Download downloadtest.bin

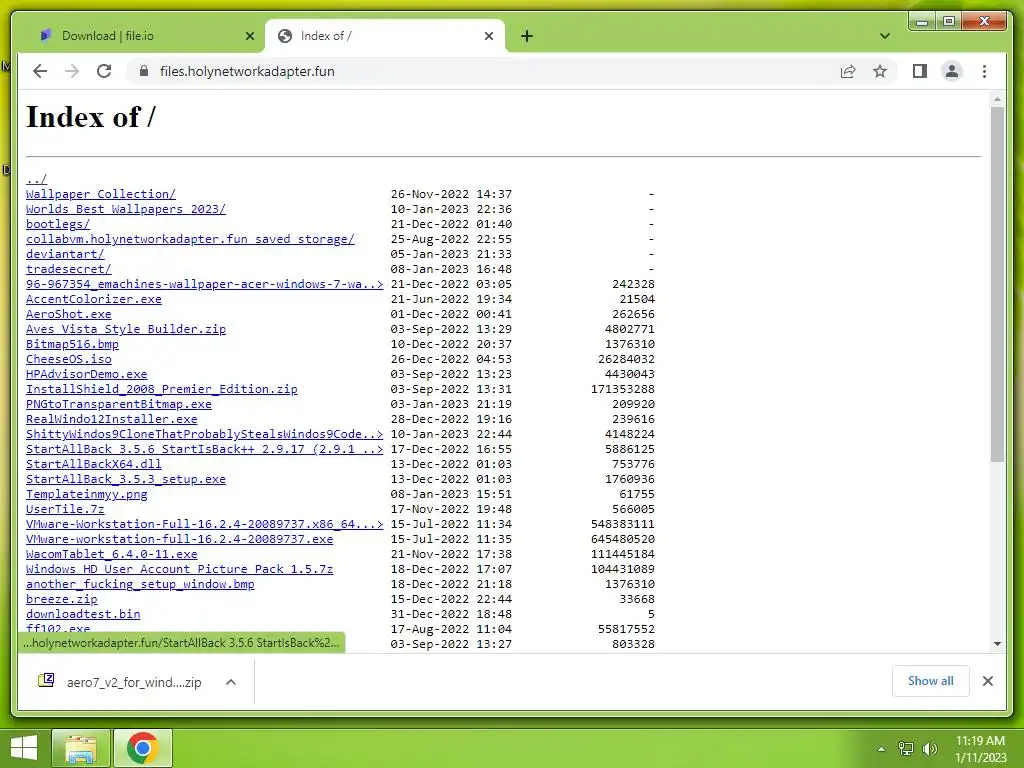83,615
